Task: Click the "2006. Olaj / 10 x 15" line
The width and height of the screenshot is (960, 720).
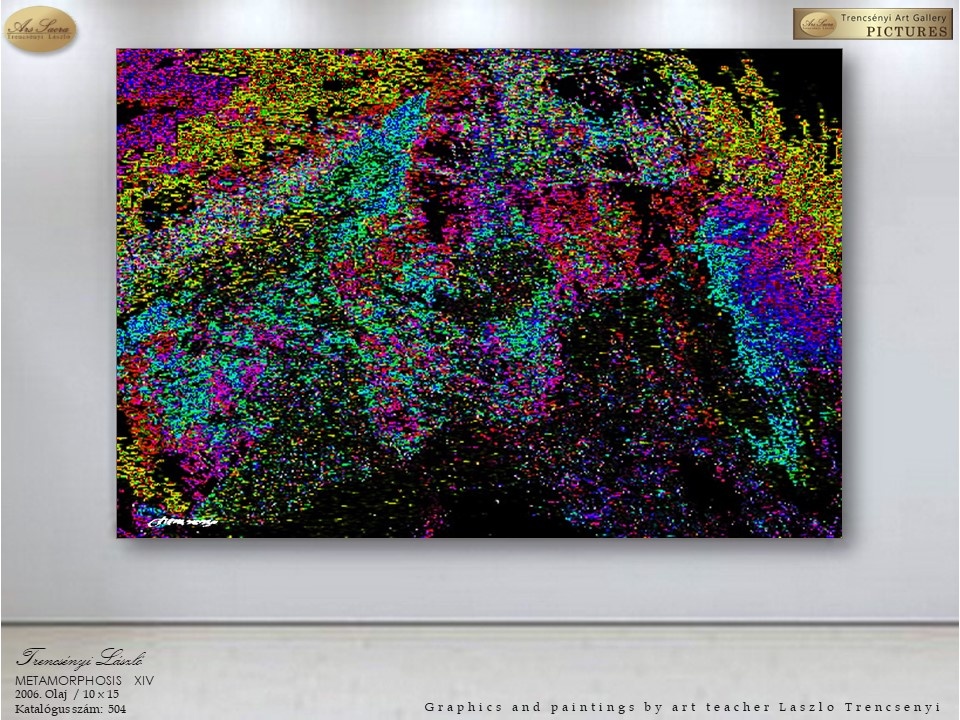Action: 67,694
